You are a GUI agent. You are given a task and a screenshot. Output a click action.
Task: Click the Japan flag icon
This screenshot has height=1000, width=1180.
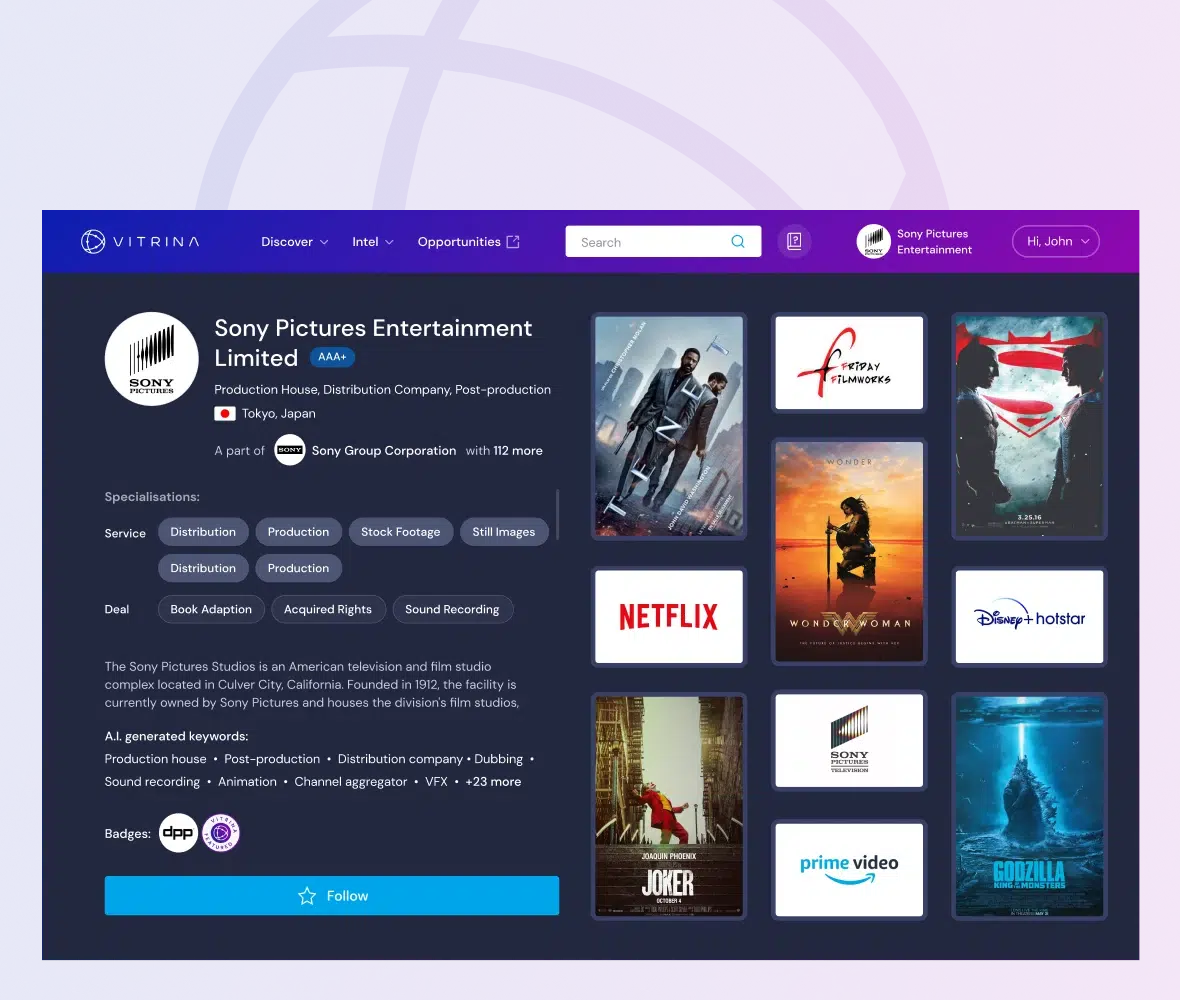(224, 413)
